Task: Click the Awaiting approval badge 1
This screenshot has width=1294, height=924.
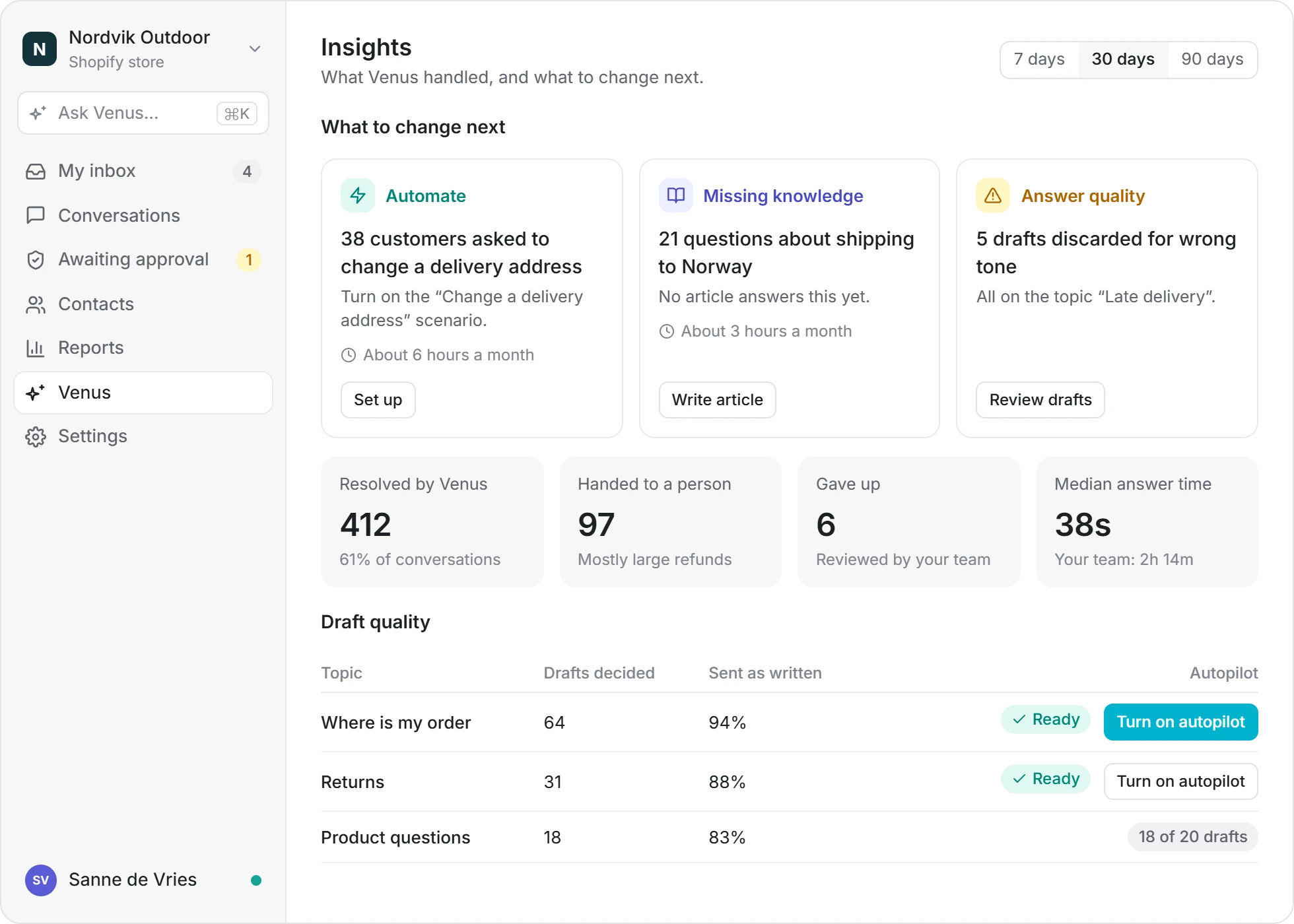Action: (x=249, y=260)
